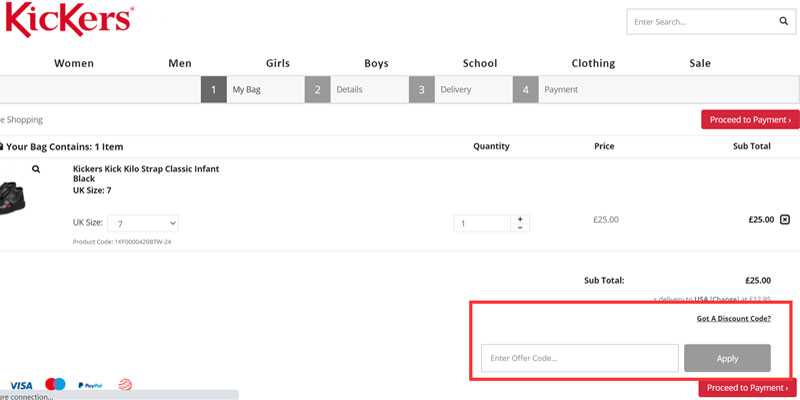Screen dimensions: 800x400
Task: Go to step 2 Details tab
Action: [x=336, y=90]
